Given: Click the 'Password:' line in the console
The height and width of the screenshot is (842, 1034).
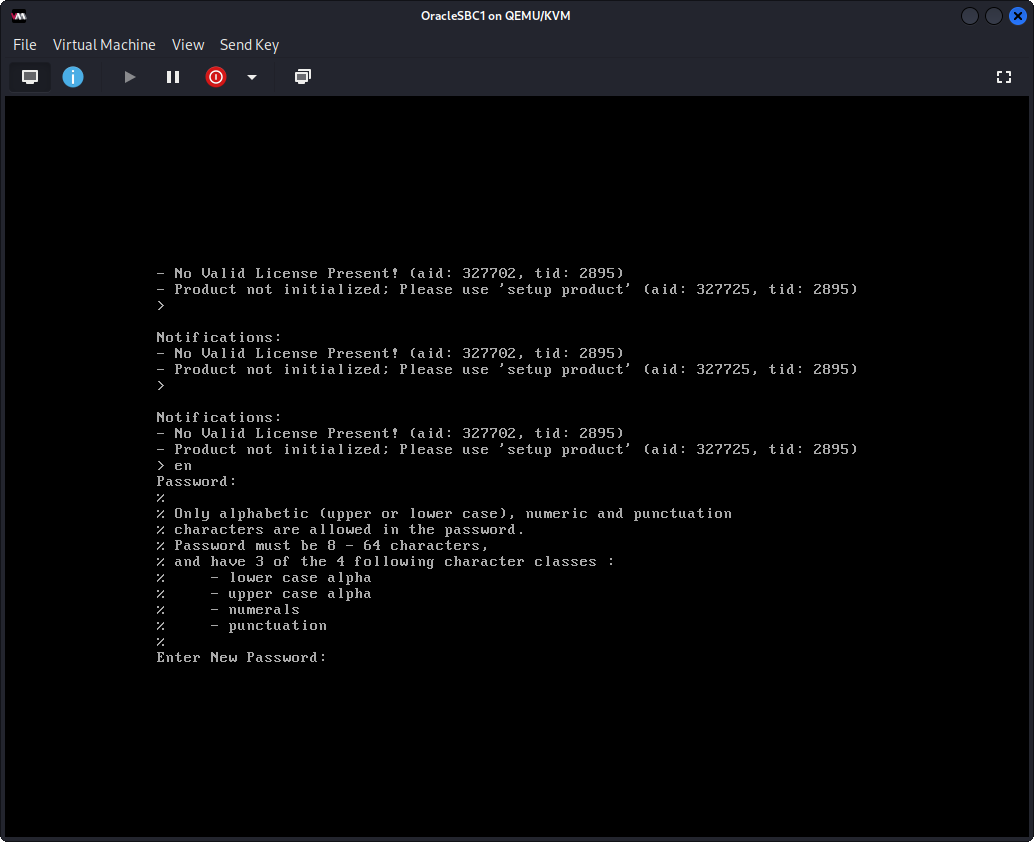Looking at the screenshot, I should pyautogui.click(x=196, y=482).
